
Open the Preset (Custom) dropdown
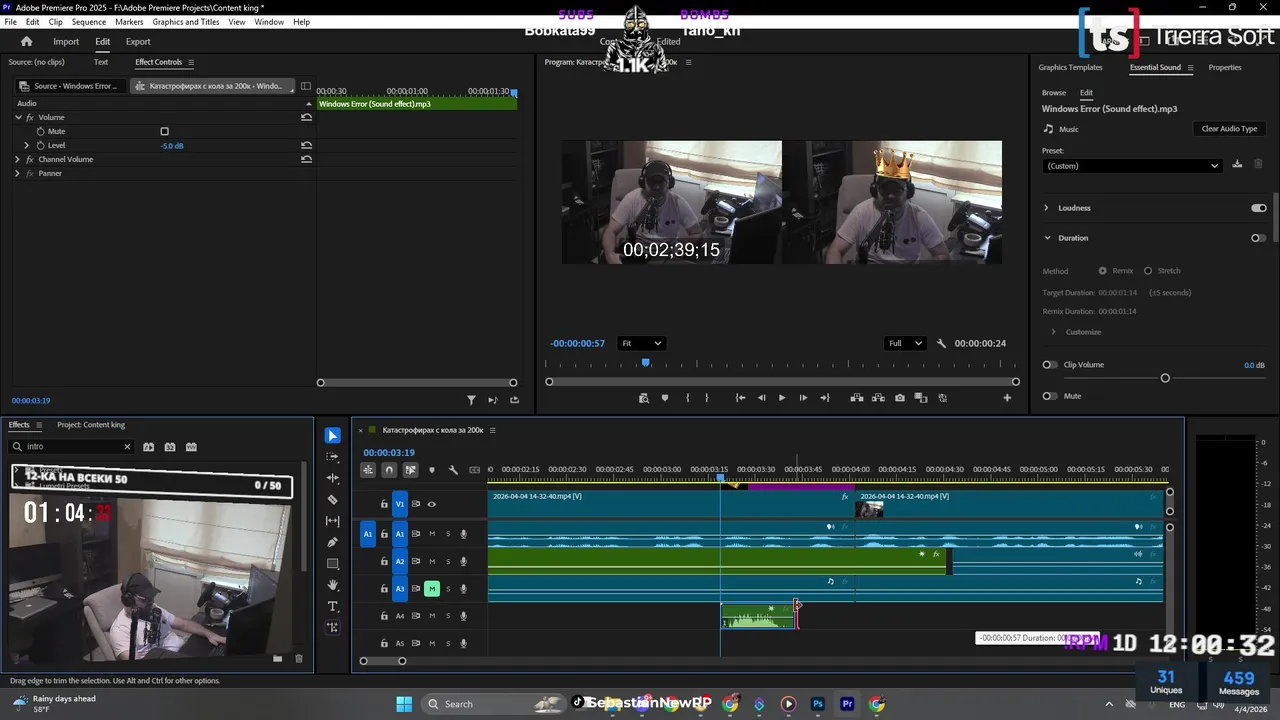(1132, 166)
